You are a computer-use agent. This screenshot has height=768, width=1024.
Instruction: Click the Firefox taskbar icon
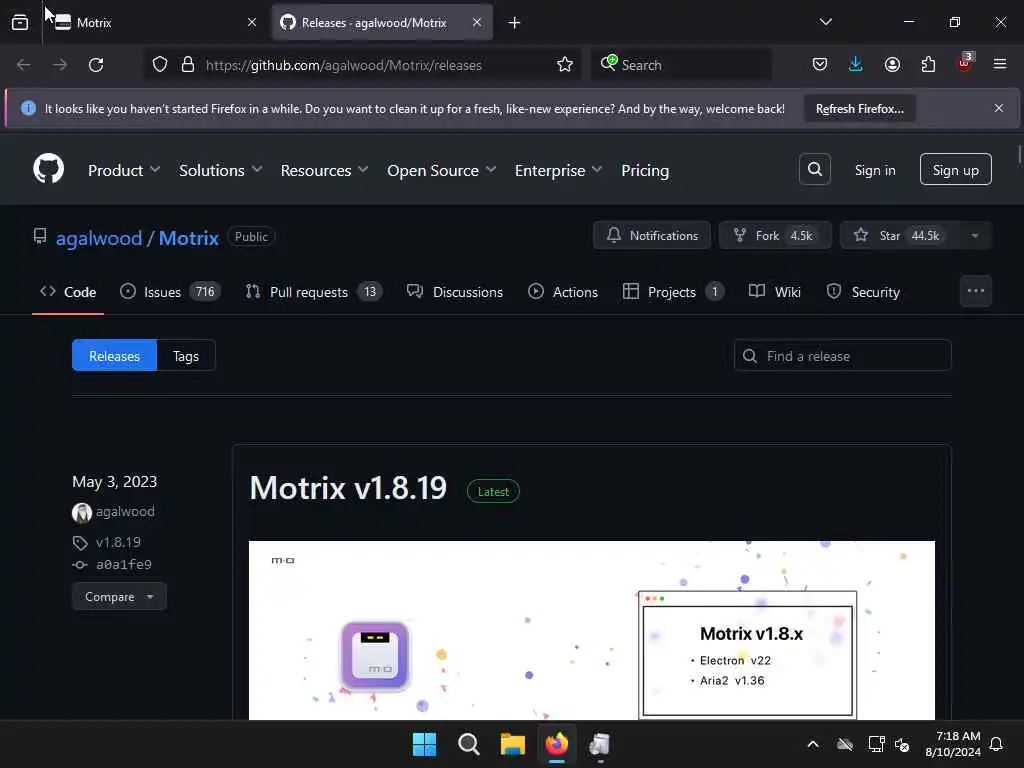tap(556, 744)
